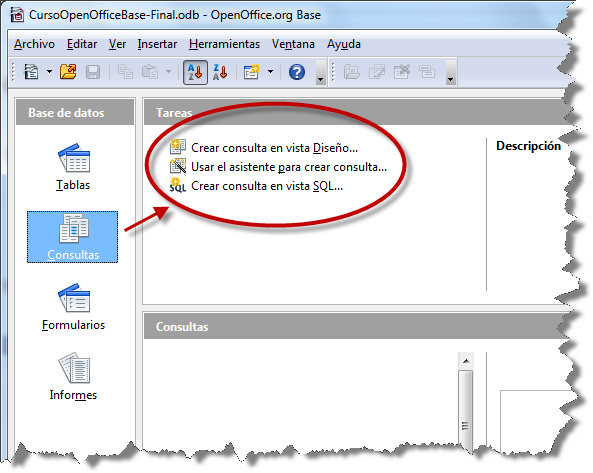Click Crear consulta en vista Diseño link
The width and height of the screenshot is (593, 473).
click(274, 148)
